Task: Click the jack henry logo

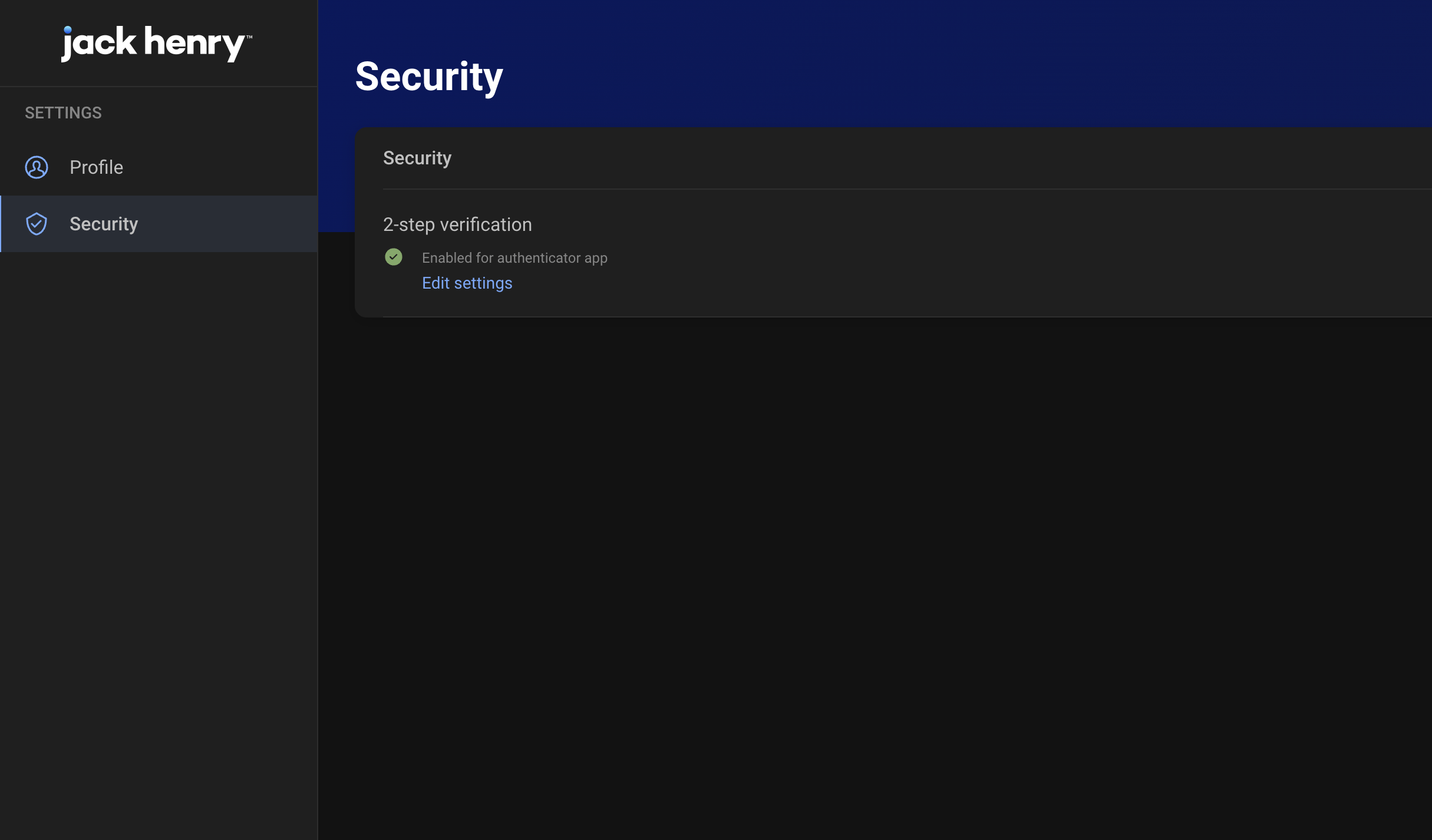Action: coord(156,44)
